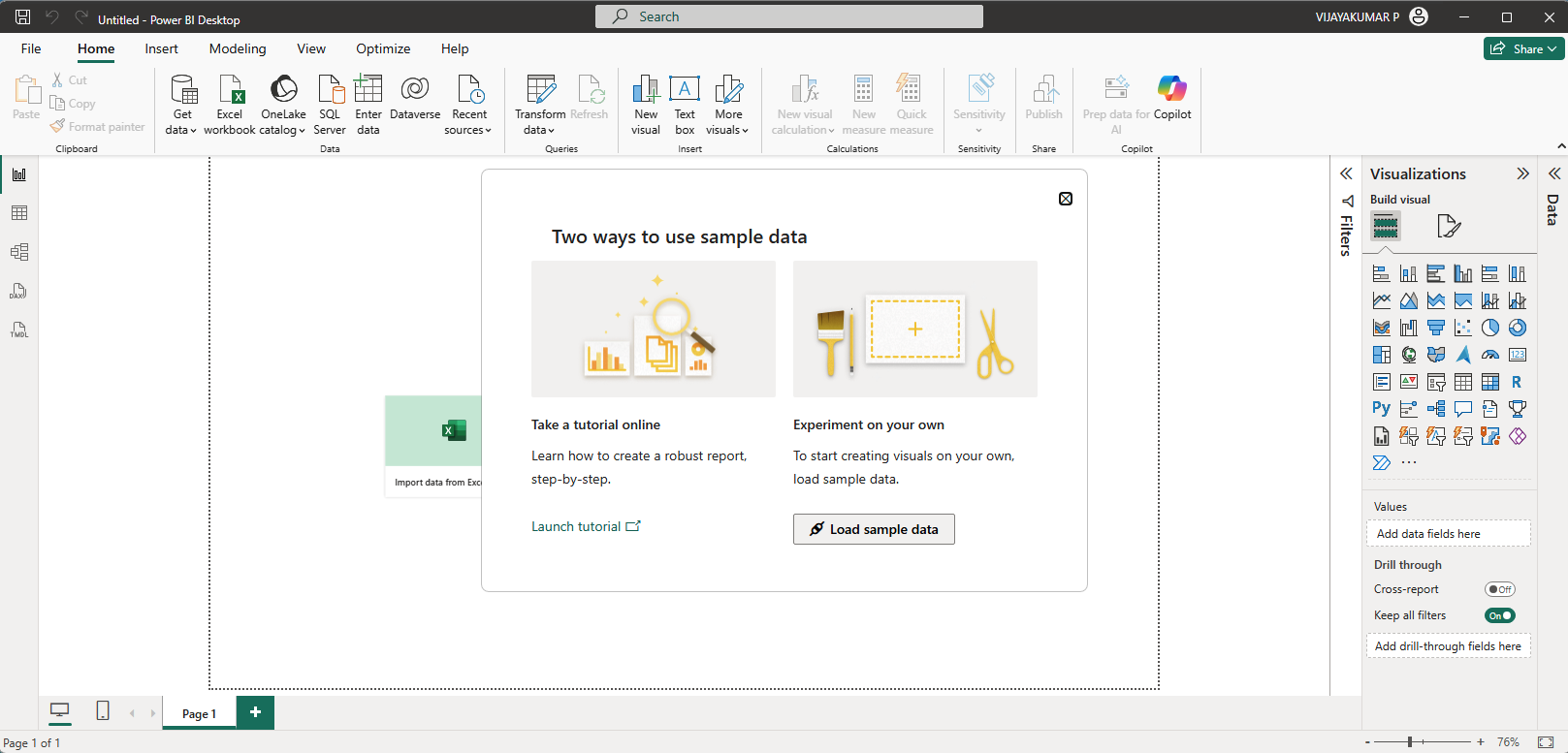
Task: Click the SQL Server icon
Action: click(330, 90)
